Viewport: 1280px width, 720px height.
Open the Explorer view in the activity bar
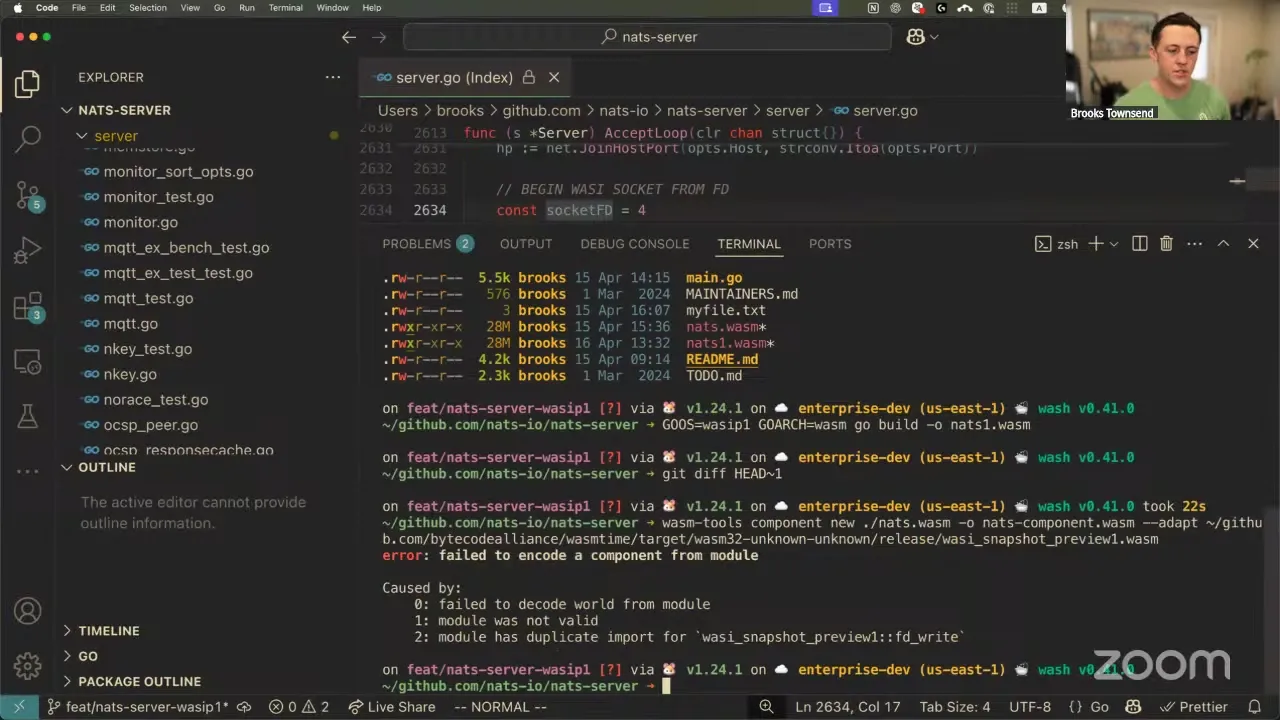tap(28, 84)
